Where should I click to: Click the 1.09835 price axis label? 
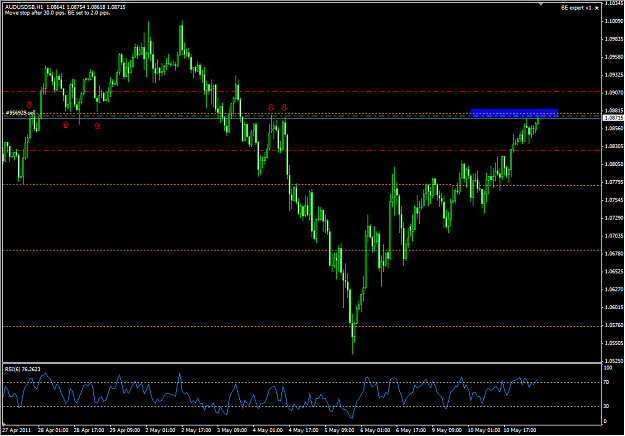(614, 39)
